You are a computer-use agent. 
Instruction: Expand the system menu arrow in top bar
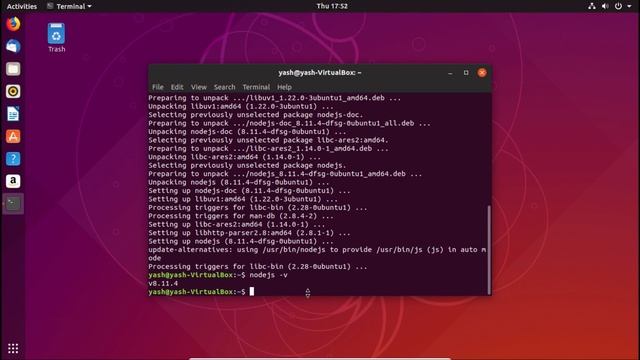[629, 6]
